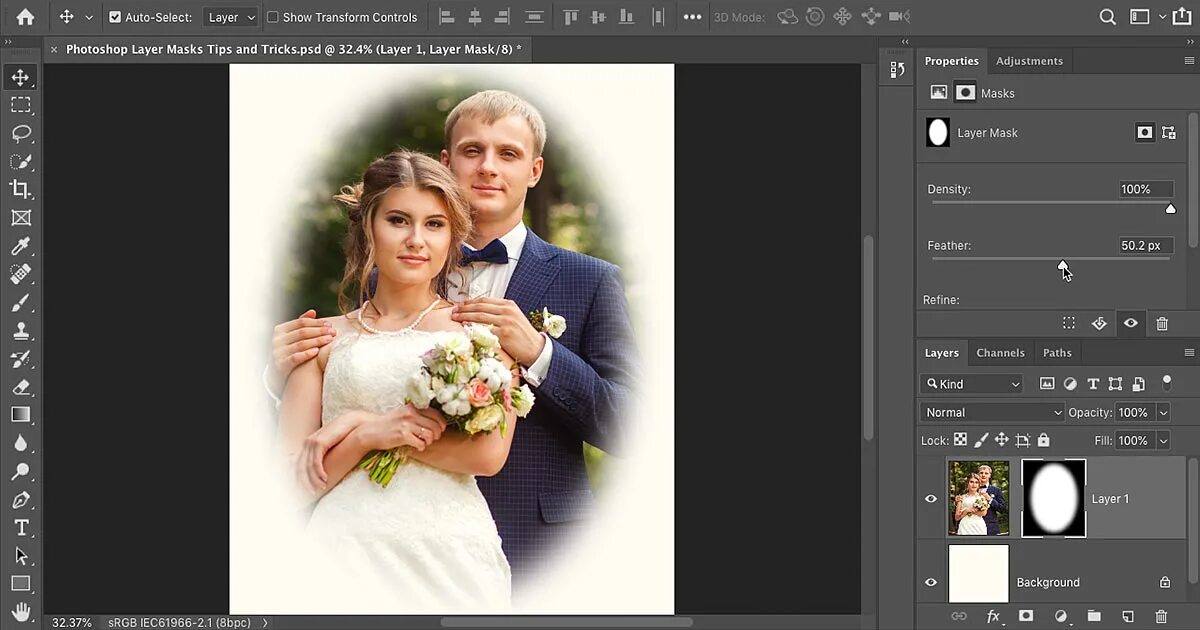
Task: Toggle lock for the transparent pixels
Action: click(x=959, y=439)
